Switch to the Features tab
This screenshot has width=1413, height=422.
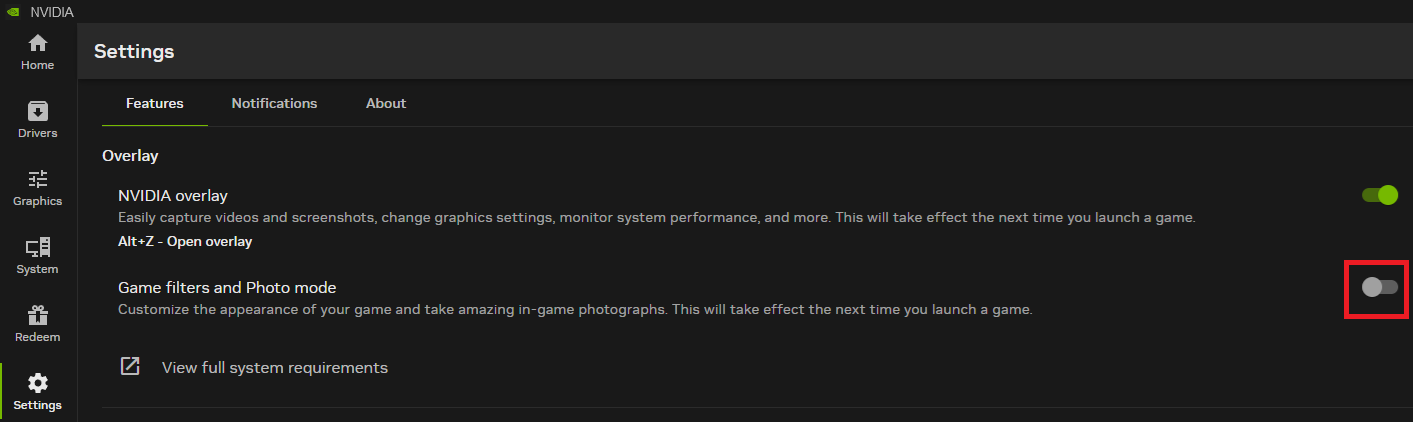[155, 103]
